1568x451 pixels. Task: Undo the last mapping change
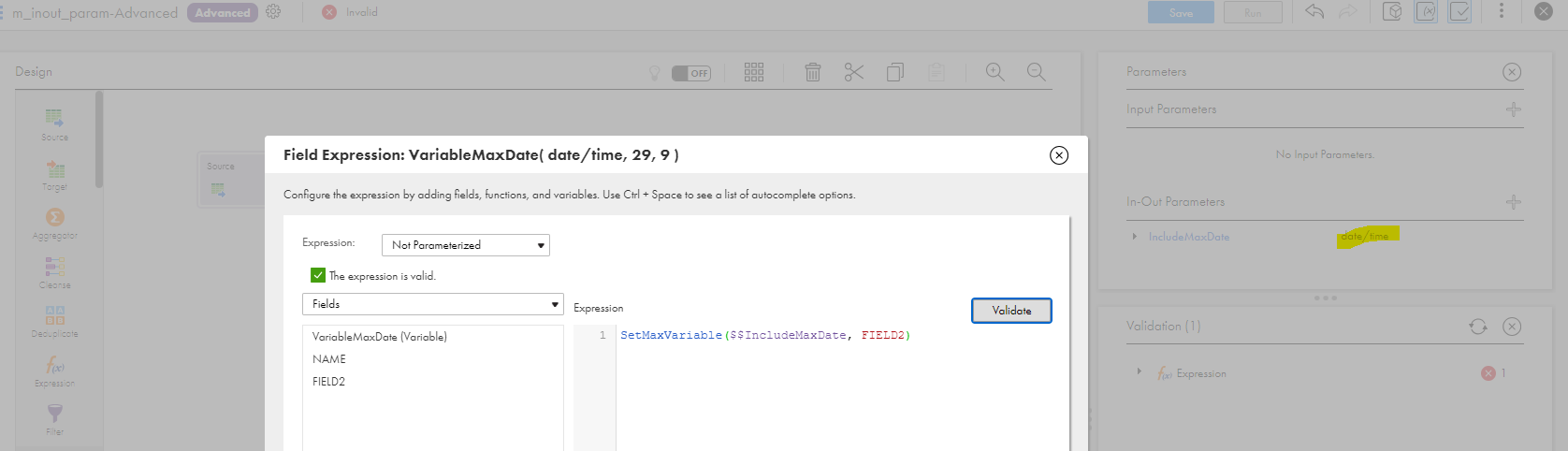(x=1314, y=11)
